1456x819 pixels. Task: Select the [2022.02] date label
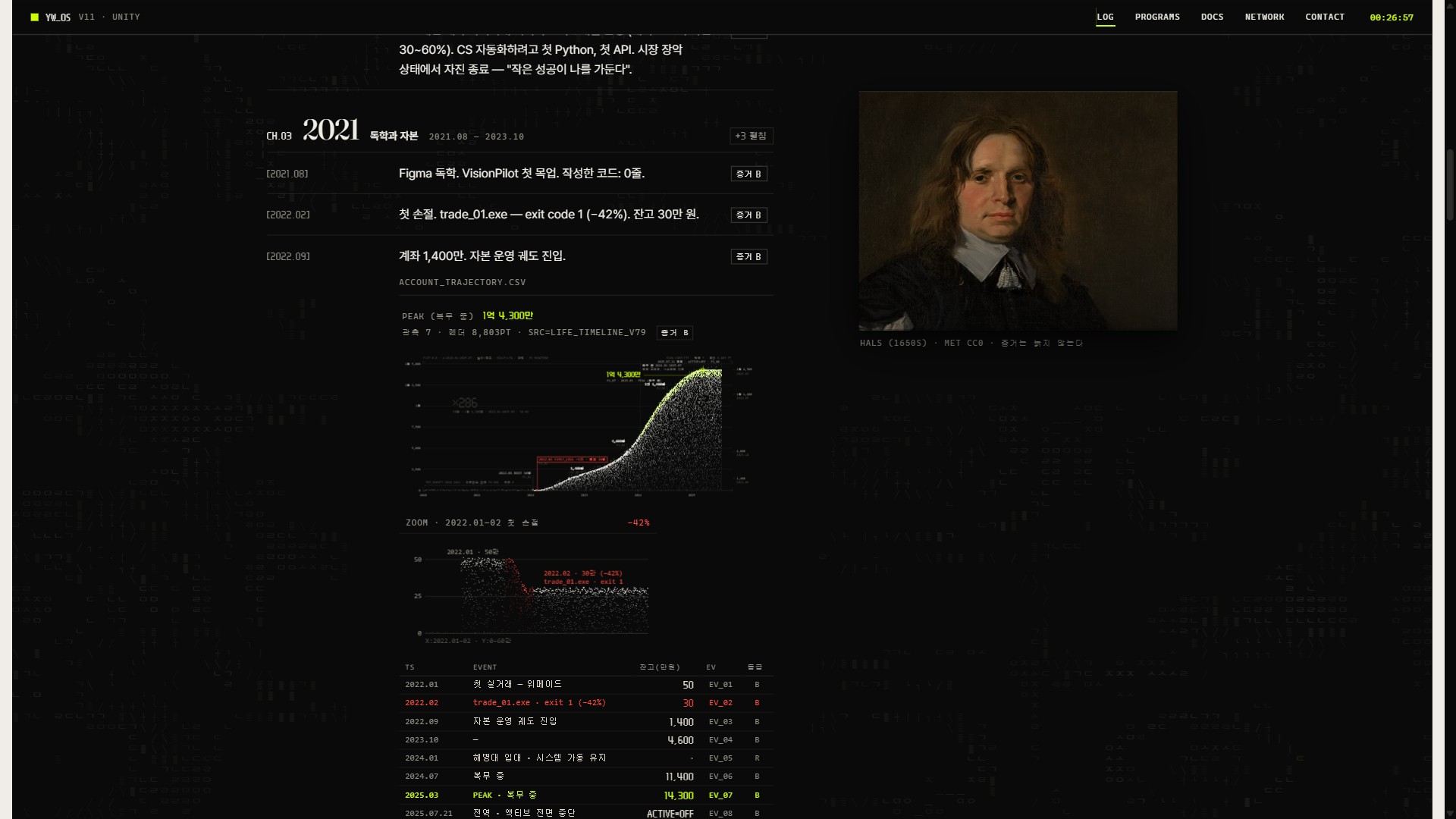(x=288, y=215)
